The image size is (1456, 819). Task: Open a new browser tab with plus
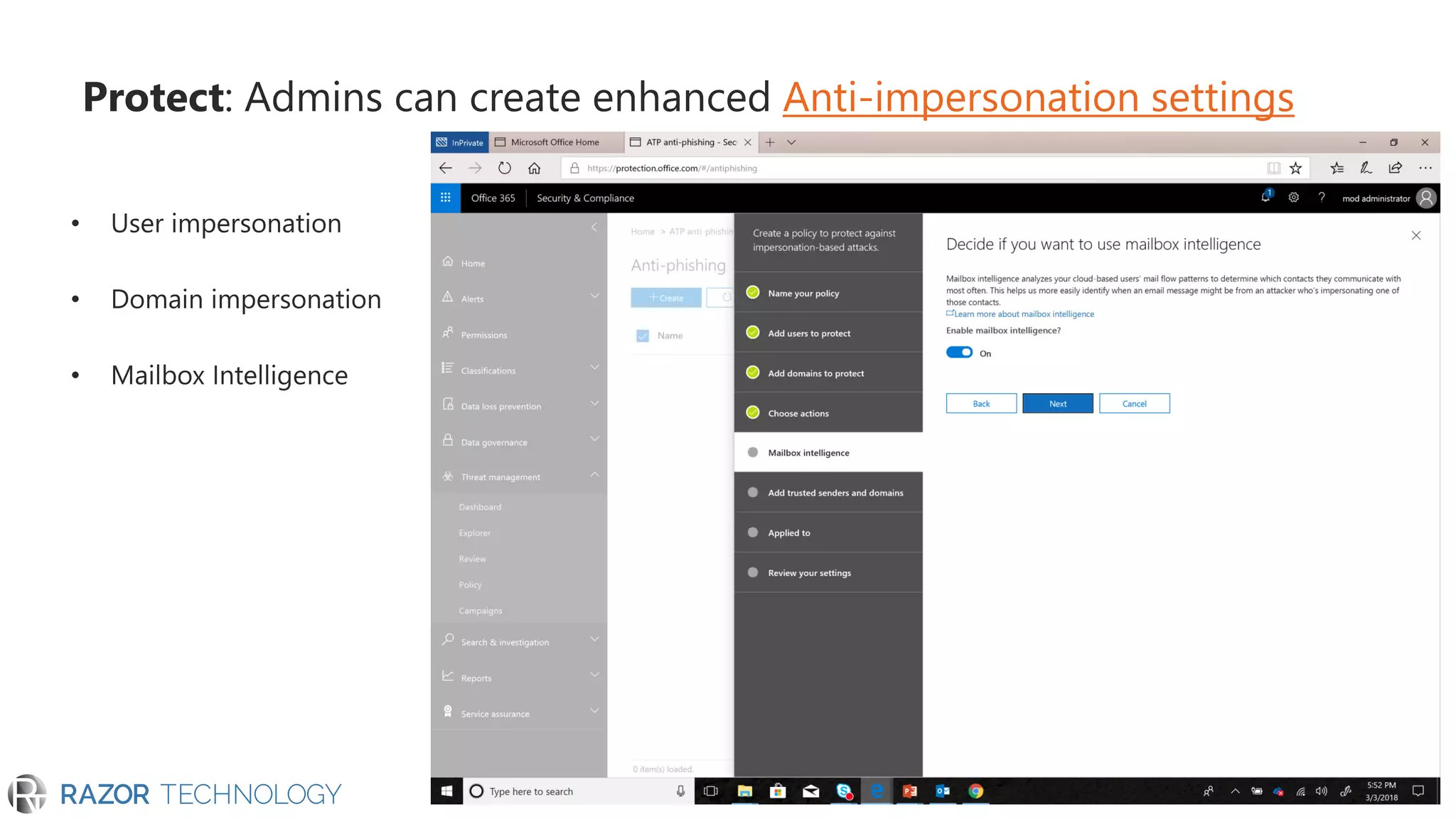(x=770, y=142)
